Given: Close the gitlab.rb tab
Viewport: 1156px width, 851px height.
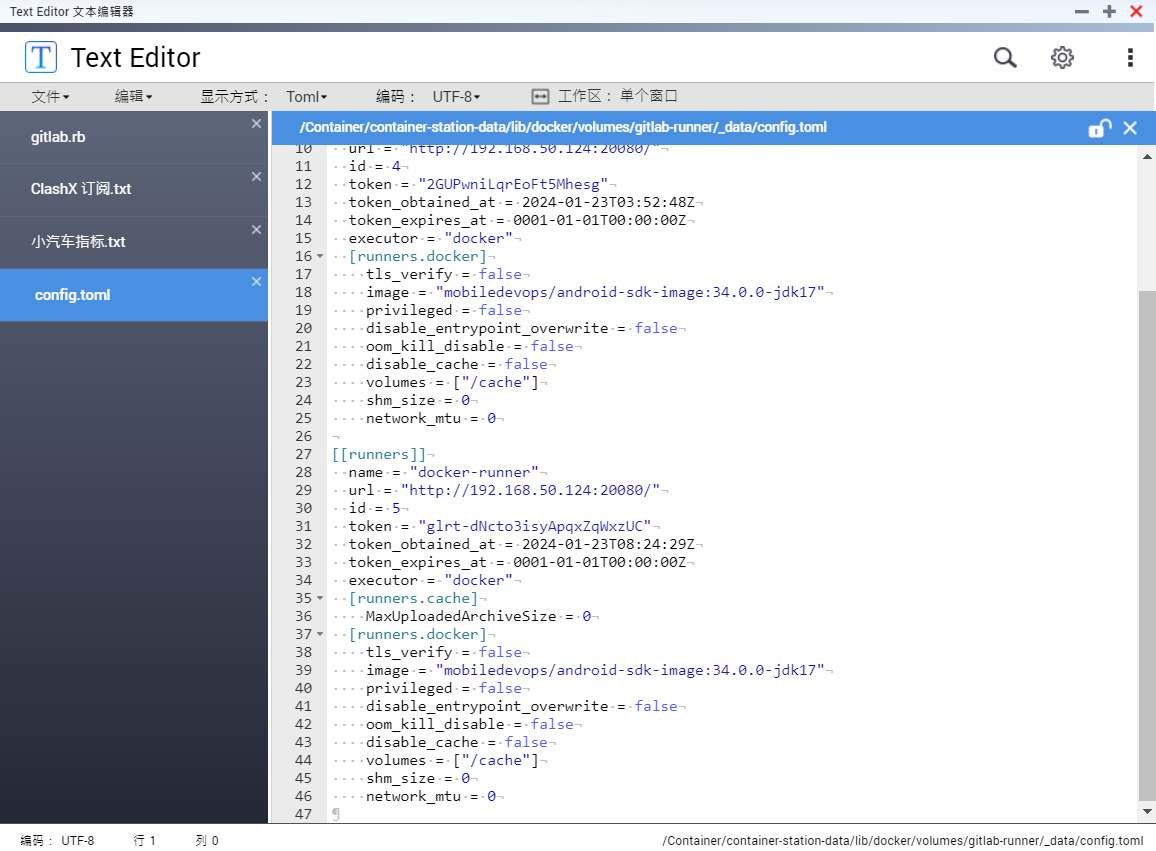Looking at the screenshot, I should (x=256, y=124).
